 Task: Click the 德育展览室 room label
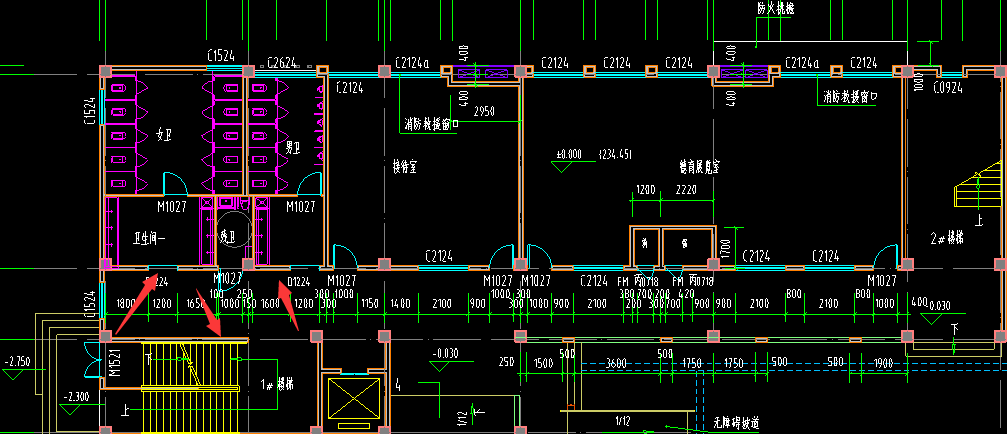click(x=699, y=168)
